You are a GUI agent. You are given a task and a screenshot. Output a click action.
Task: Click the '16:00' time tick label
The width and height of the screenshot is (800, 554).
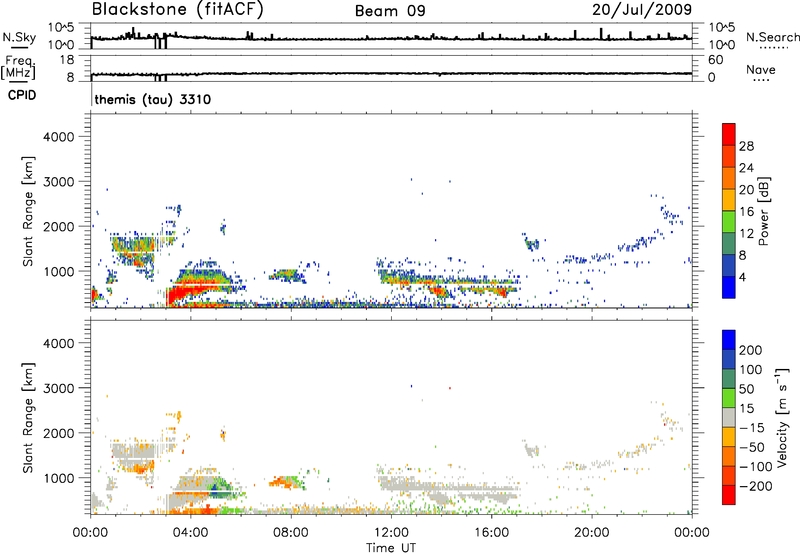point(491,533)
